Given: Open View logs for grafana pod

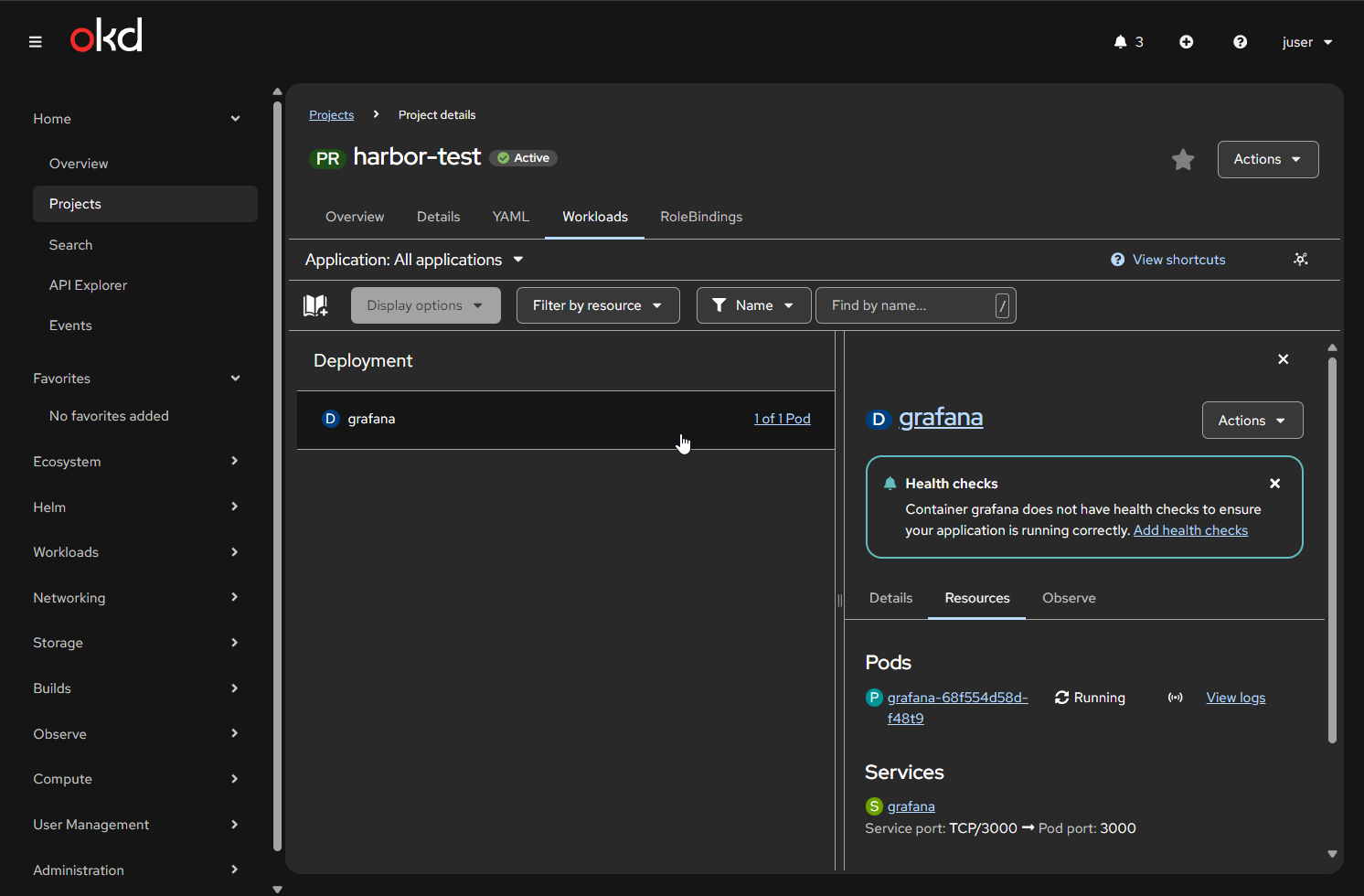Looking at the screenshot, I should point(1235,698).
